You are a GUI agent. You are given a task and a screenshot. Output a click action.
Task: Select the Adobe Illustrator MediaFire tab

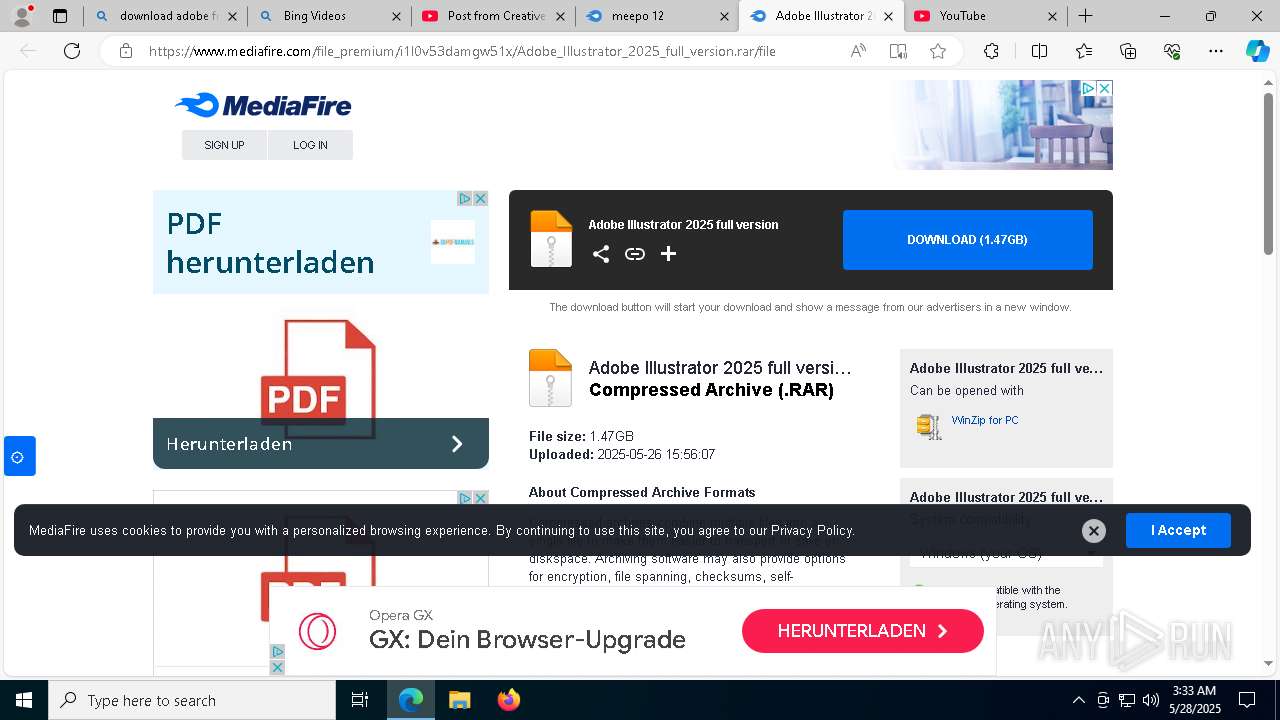(x=822, y=16)
